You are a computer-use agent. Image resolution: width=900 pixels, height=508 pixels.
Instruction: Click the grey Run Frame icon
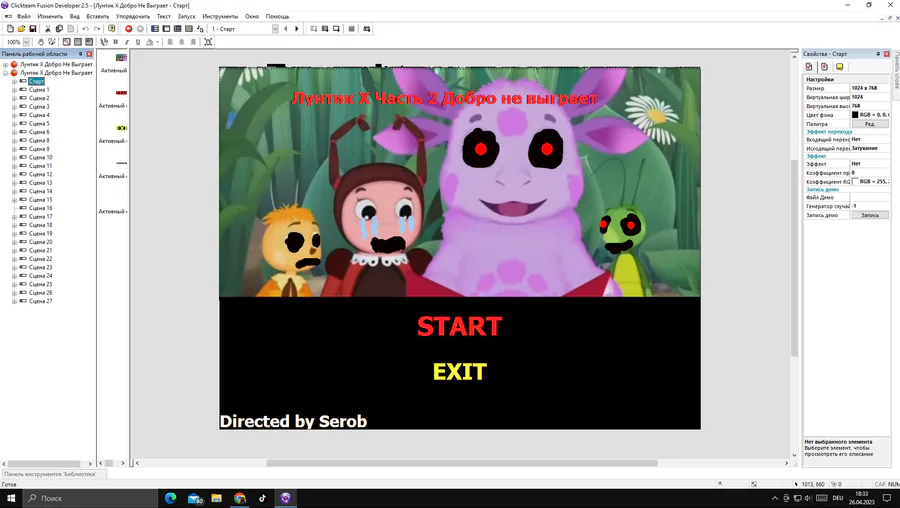coord(140,29)
